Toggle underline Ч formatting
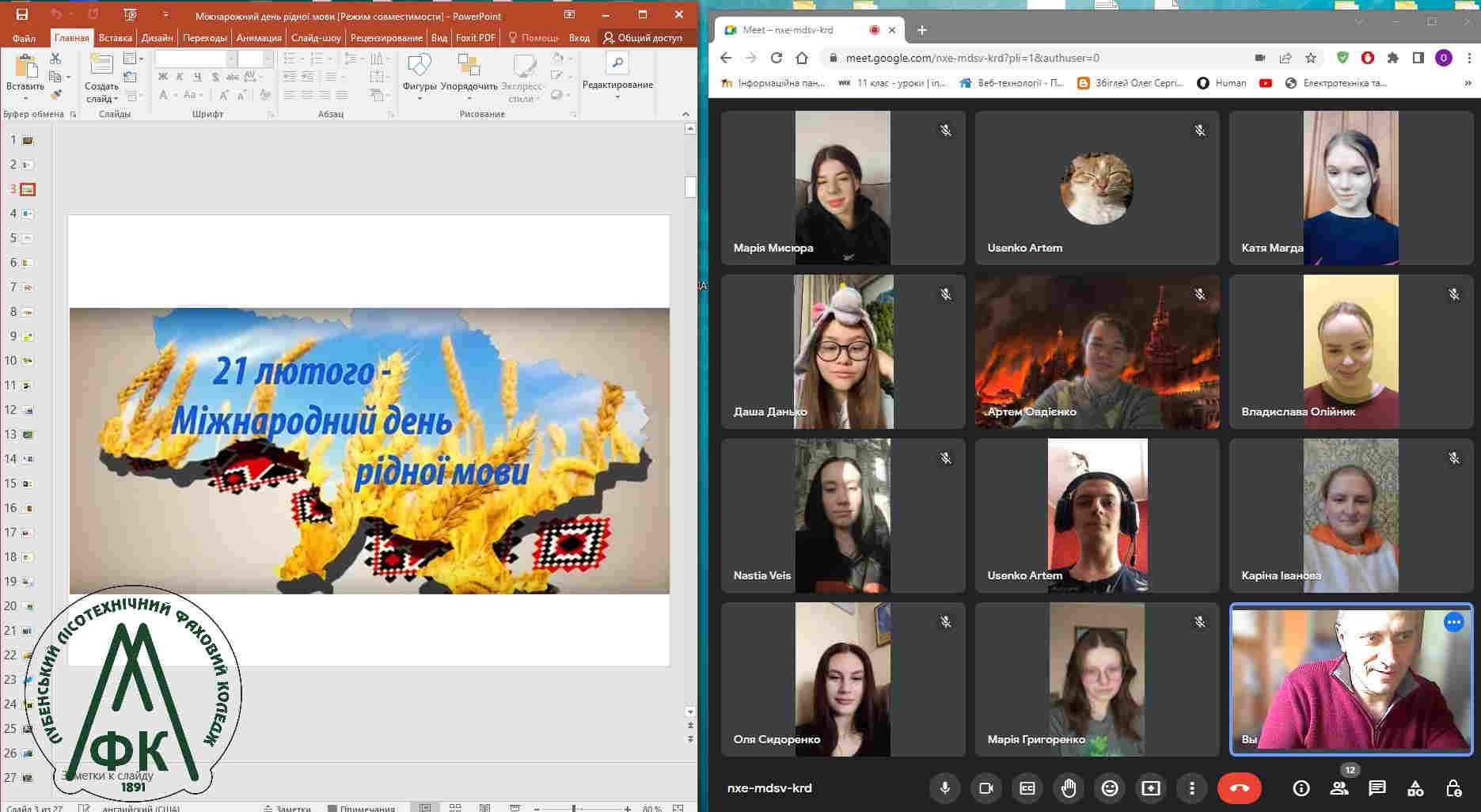Image resolution: width=1481 pixels, height=812 pixels. pyautogui.click(x=196, y=77)
